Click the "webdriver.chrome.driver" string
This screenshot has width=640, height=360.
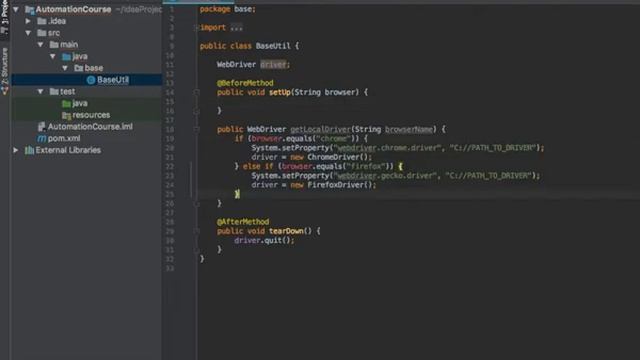pos(387,148)
